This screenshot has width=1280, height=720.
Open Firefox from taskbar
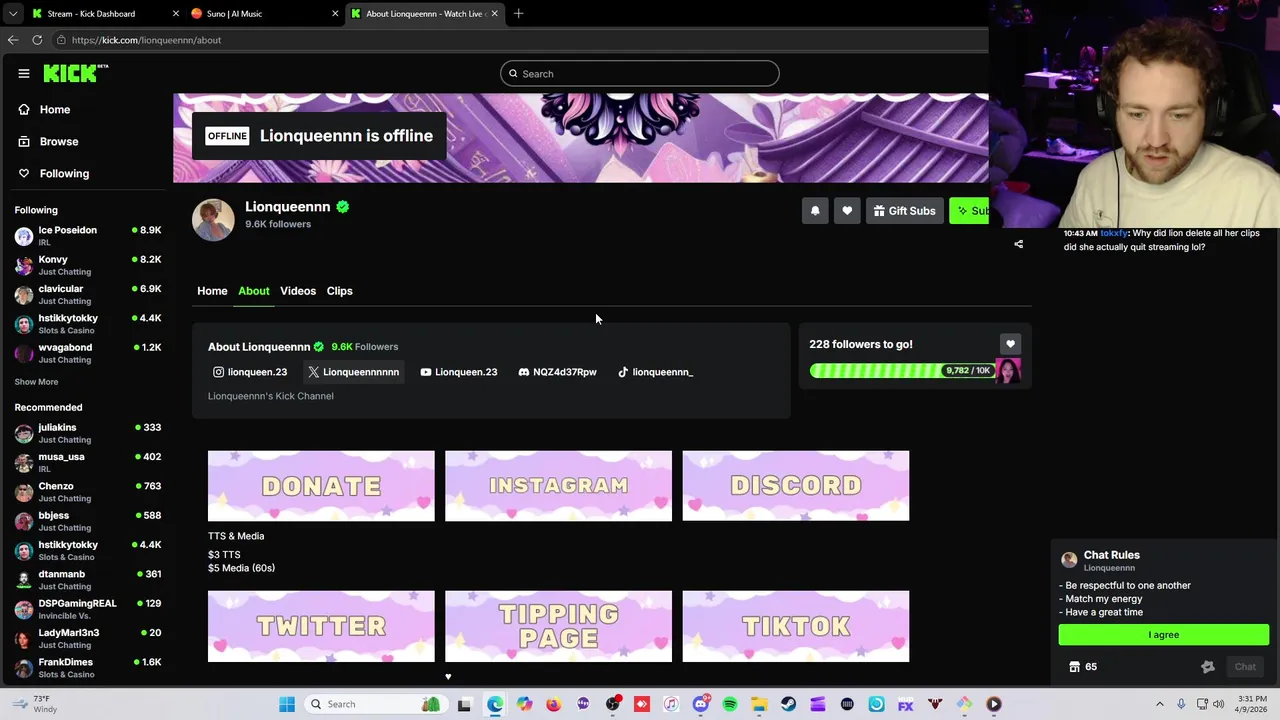click(x=554, y=704)
